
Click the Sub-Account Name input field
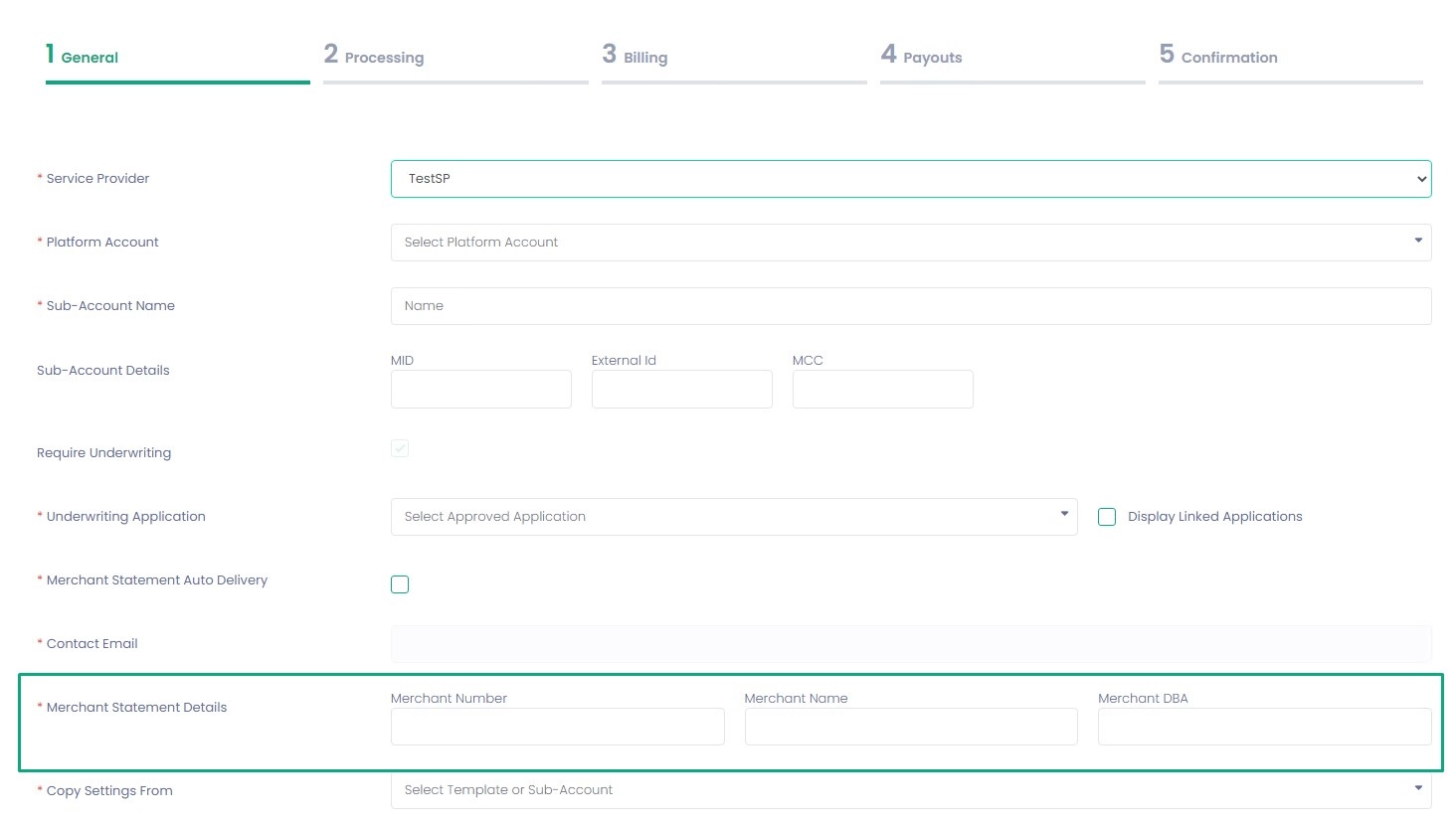point(910,306)
